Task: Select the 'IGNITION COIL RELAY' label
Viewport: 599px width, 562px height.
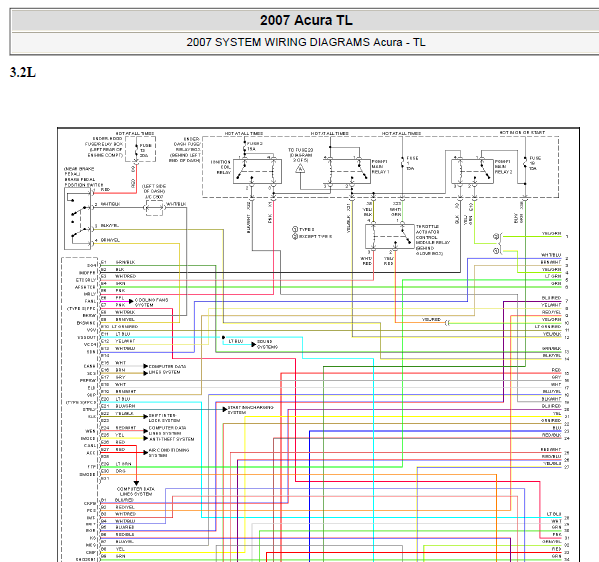Action: [221, 167]
